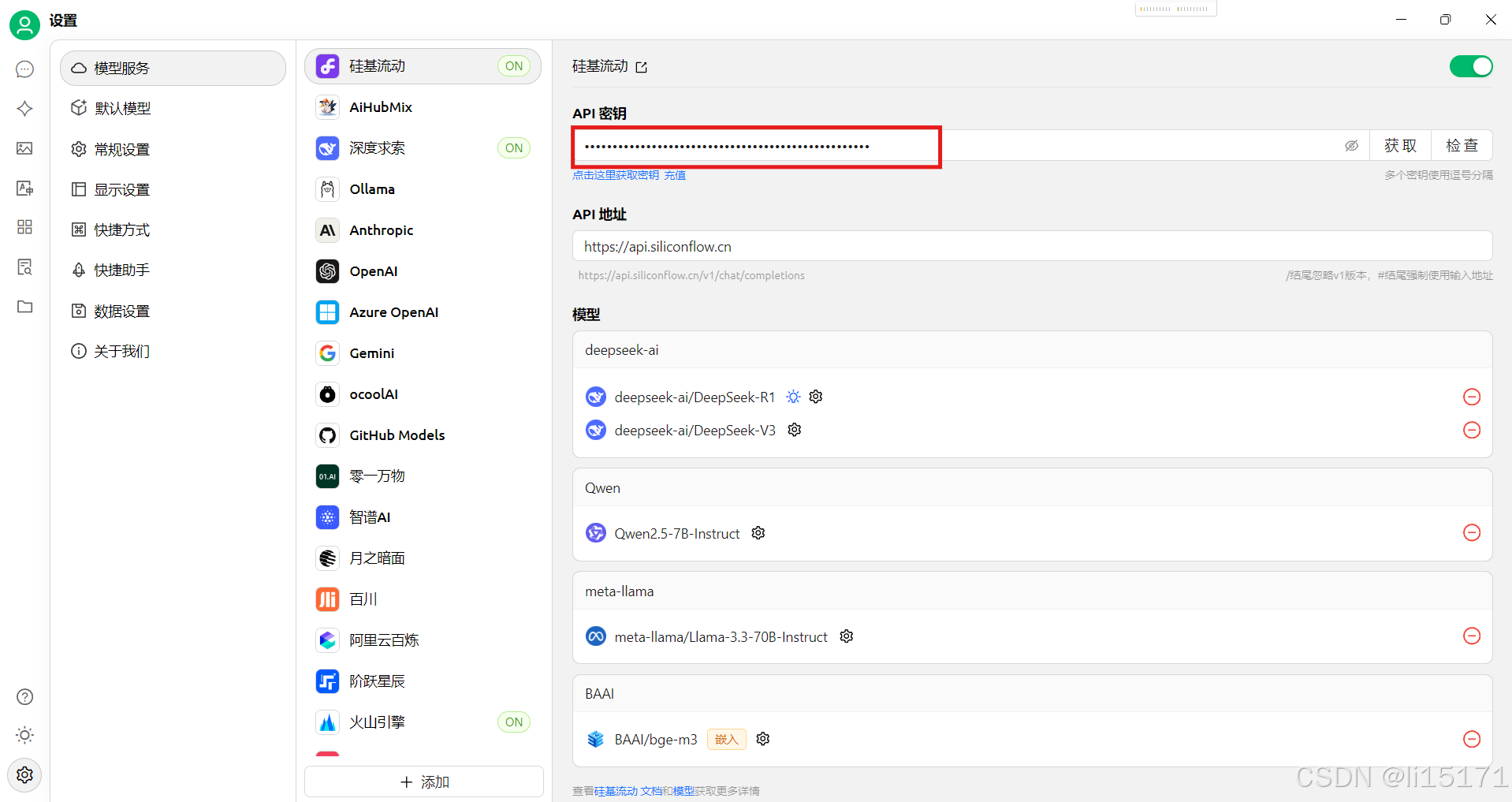The image size is (1512, 802).
Task: Click the reasoning icon next to DeepSeek-R1
Action: (793, 397)
